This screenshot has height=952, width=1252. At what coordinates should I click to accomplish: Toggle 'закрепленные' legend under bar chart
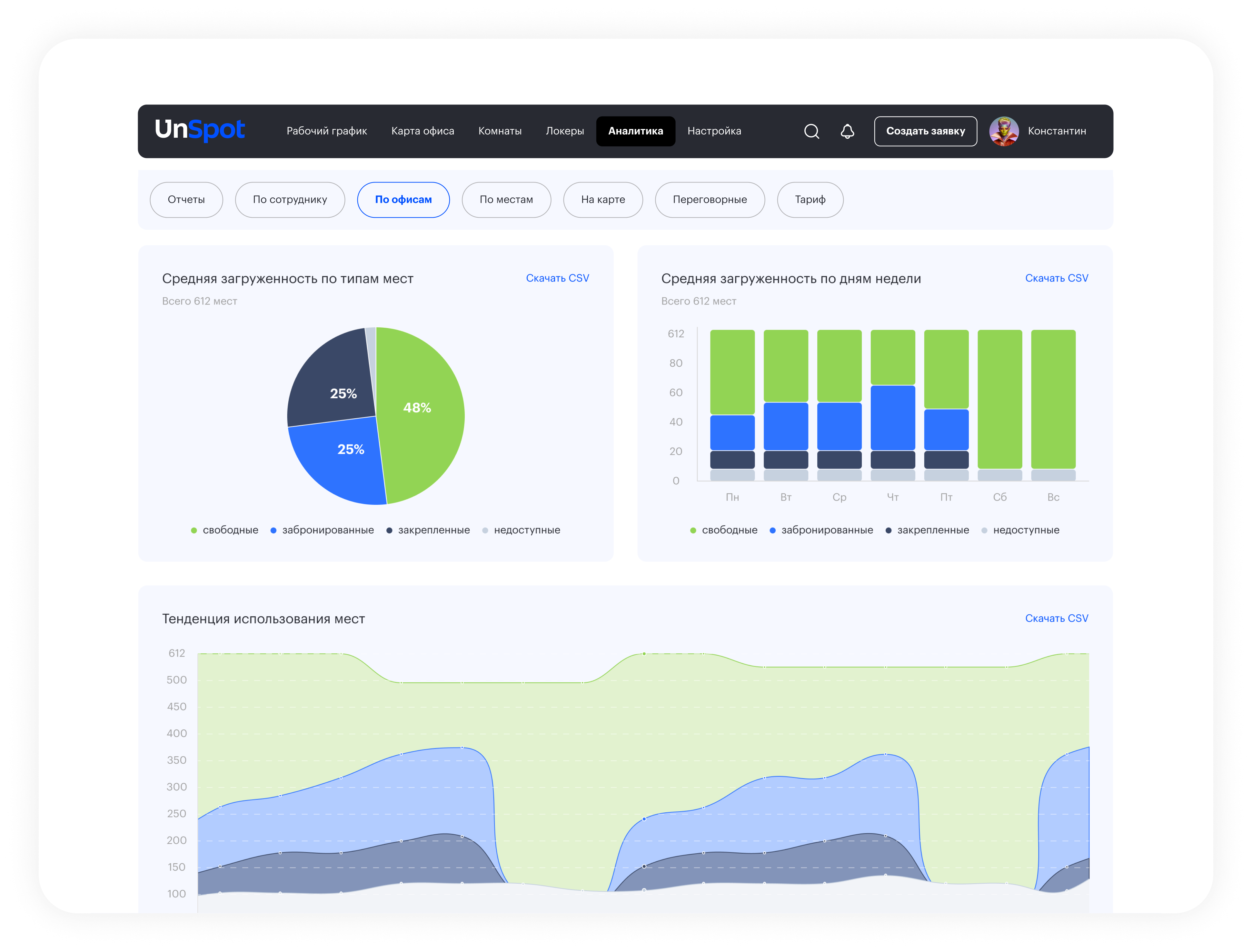[x=932, y=531]
